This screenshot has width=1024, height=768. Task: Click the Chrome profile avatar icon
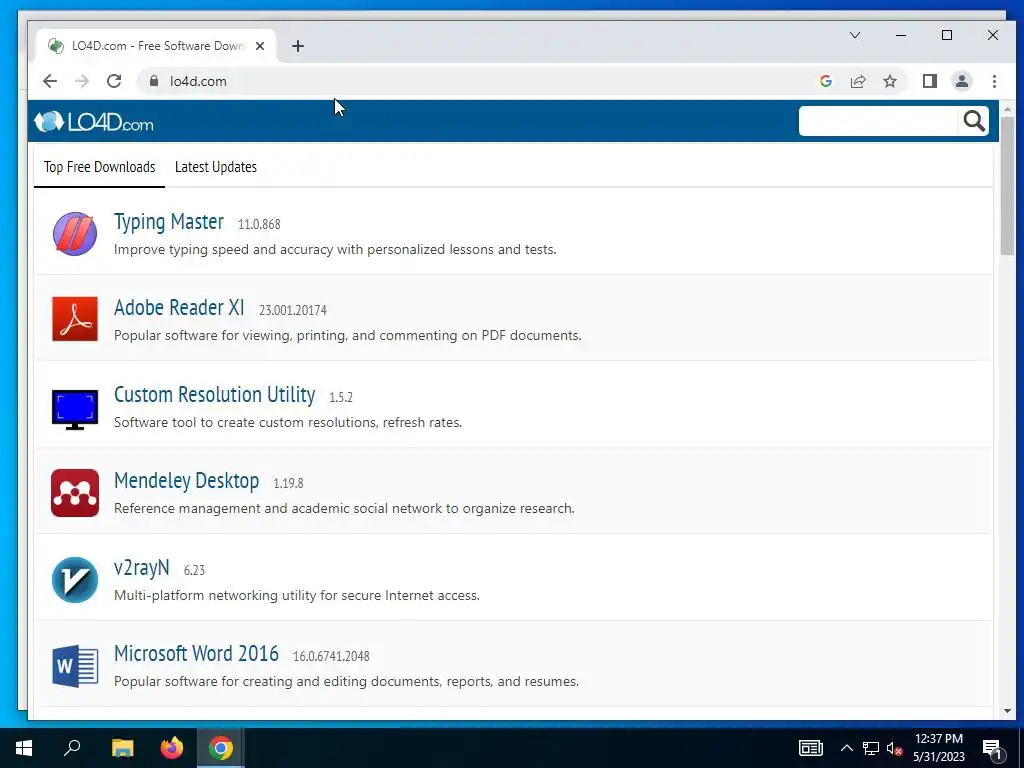coord(961,81)
